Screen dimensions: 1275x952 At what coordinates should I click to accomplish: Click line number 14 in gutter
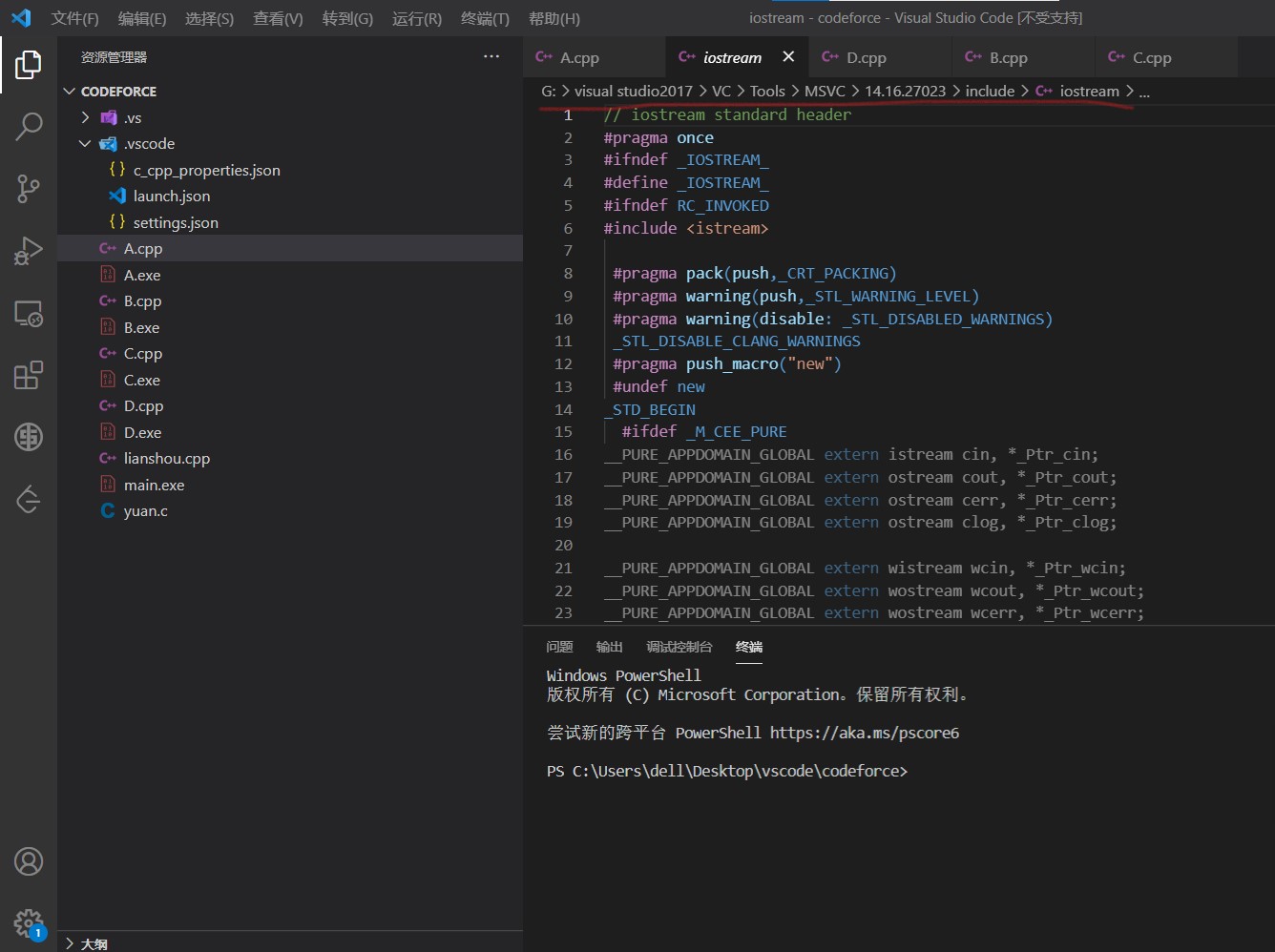[563, 409]
